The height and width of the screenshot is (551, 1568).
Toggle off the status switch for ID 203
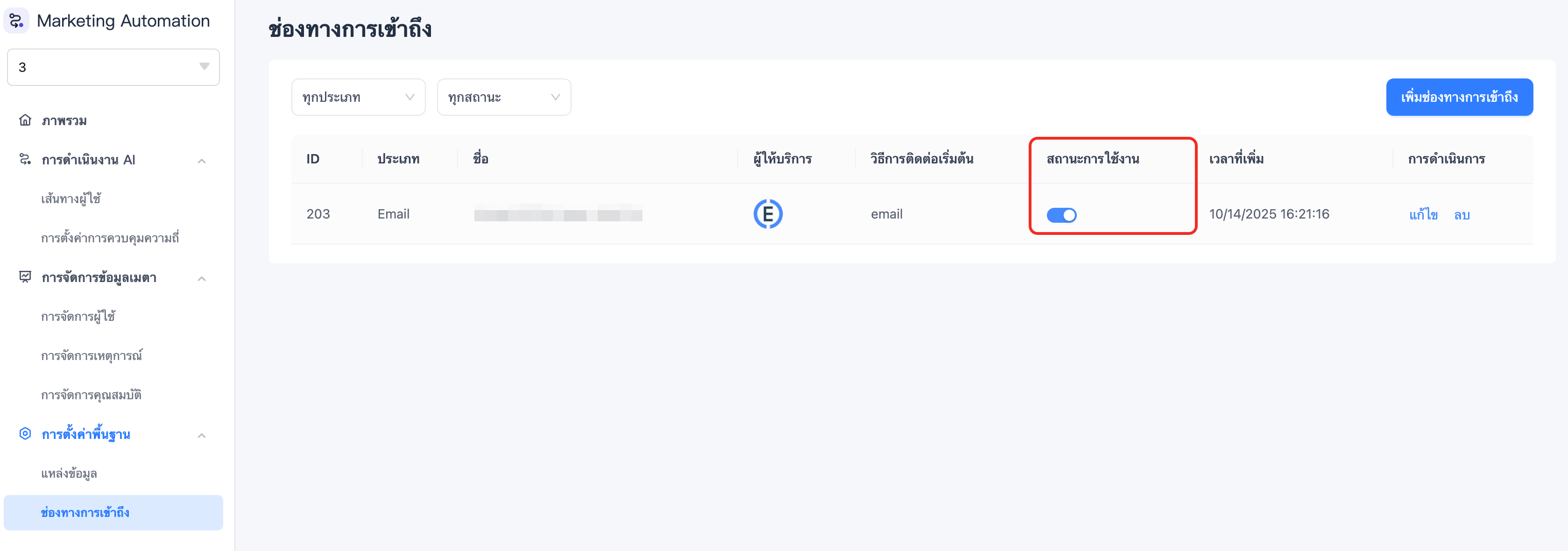tap(1061, 215)
